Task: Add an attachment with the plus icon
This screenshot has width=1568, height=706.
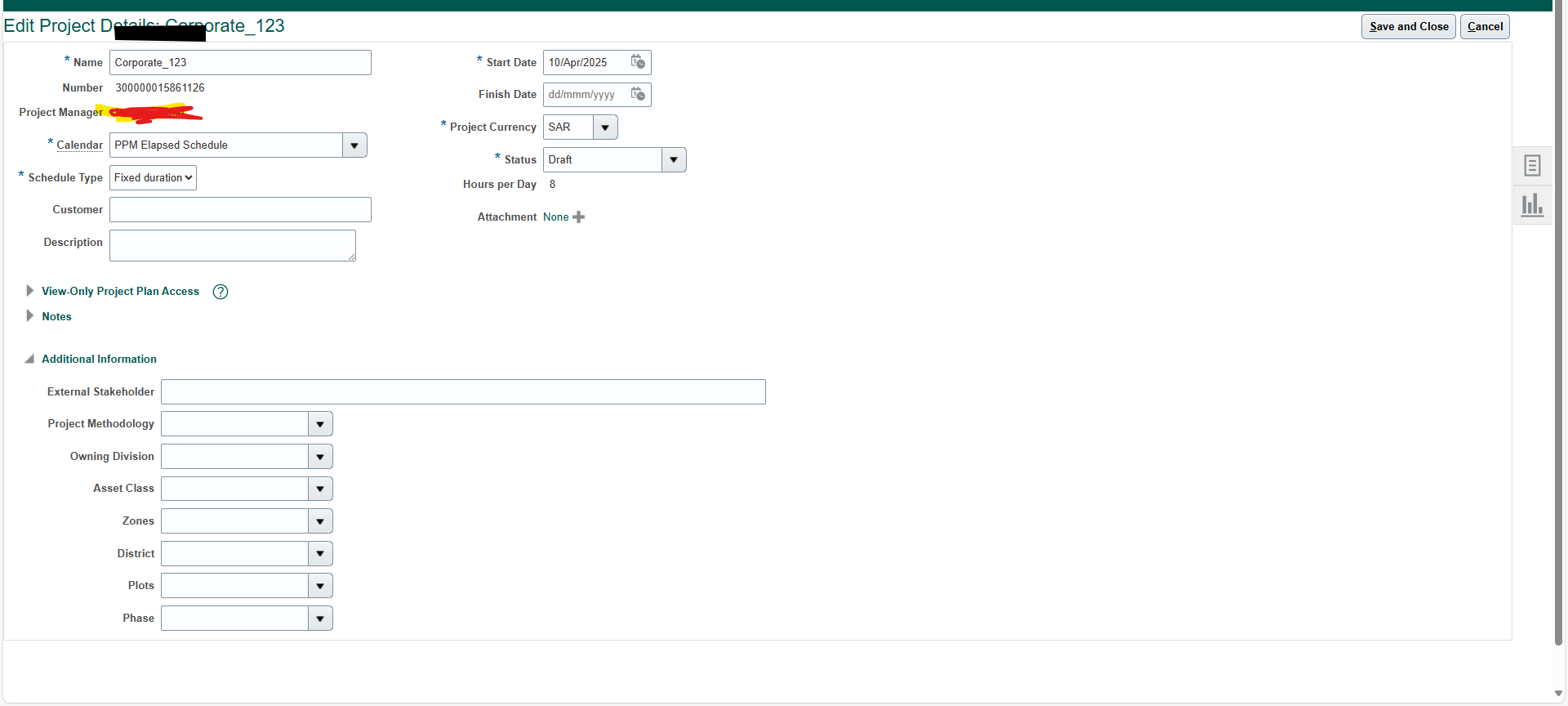Action: tap(578, 217)
